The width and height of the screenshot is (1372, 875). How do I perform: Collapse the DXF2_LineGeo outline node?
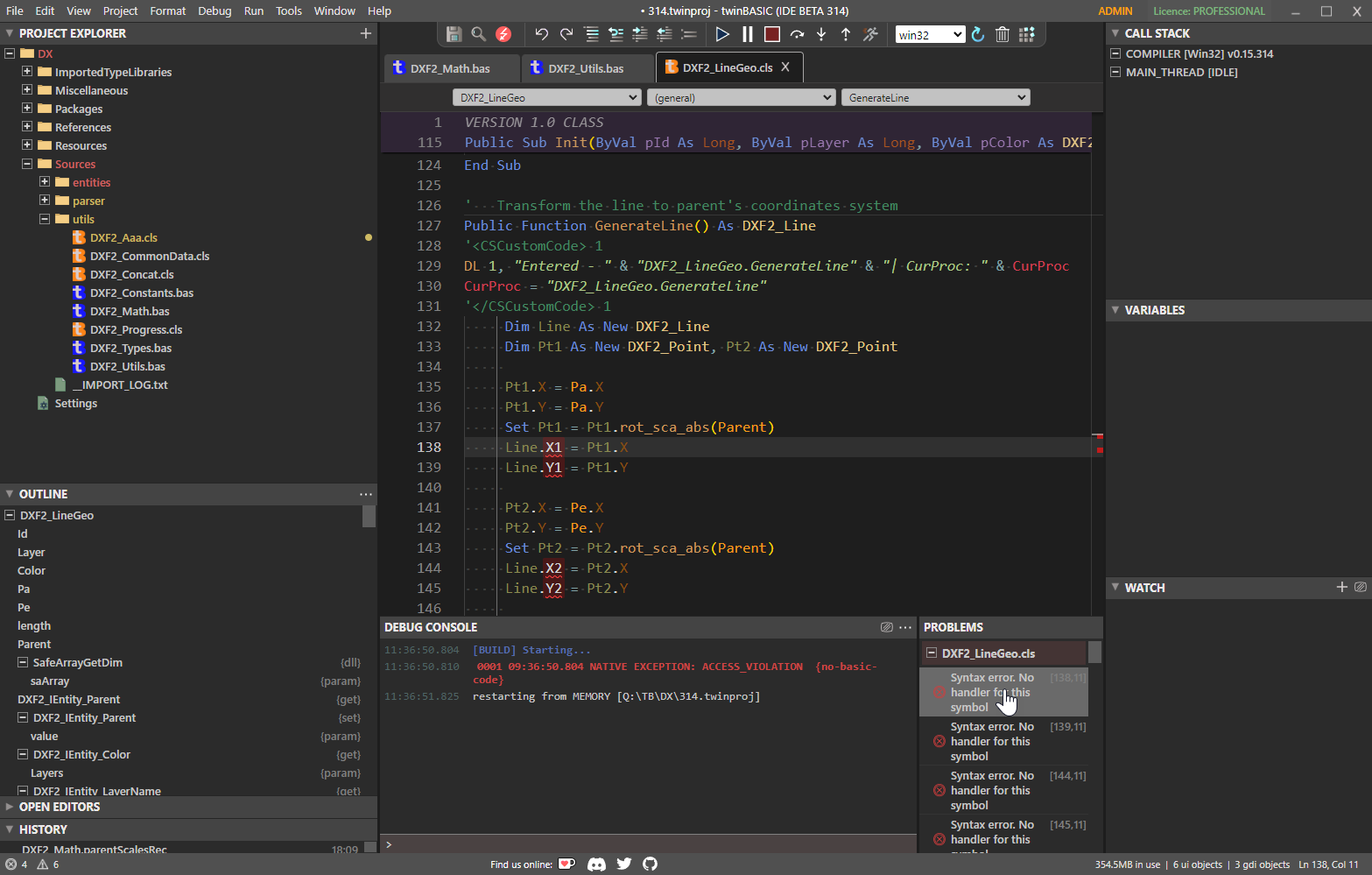click(8, 515)
